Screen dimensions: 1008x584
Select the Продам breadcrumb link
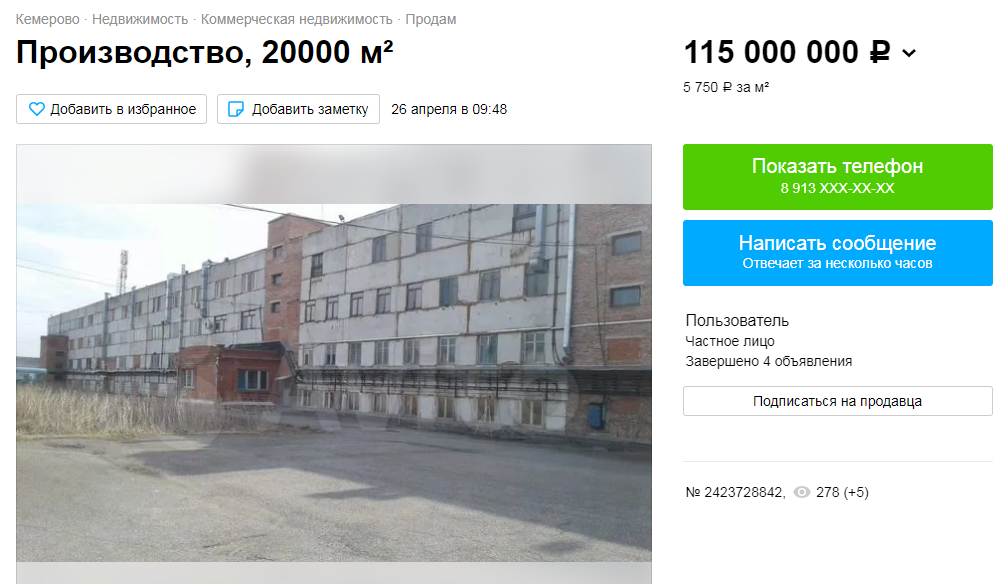pos(431,19)
